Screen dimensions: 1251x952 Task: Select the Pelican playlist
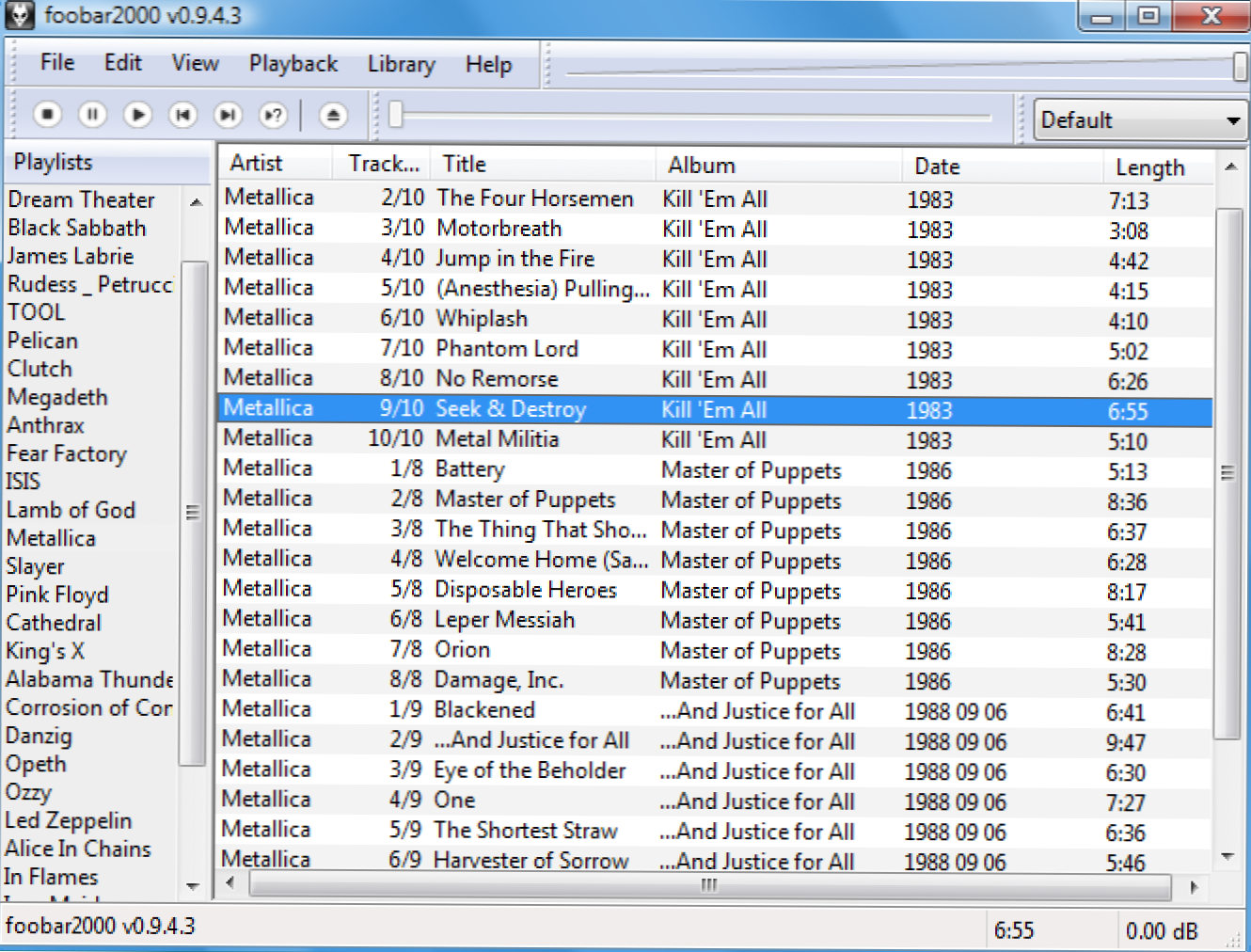click(x=42, y=341)
